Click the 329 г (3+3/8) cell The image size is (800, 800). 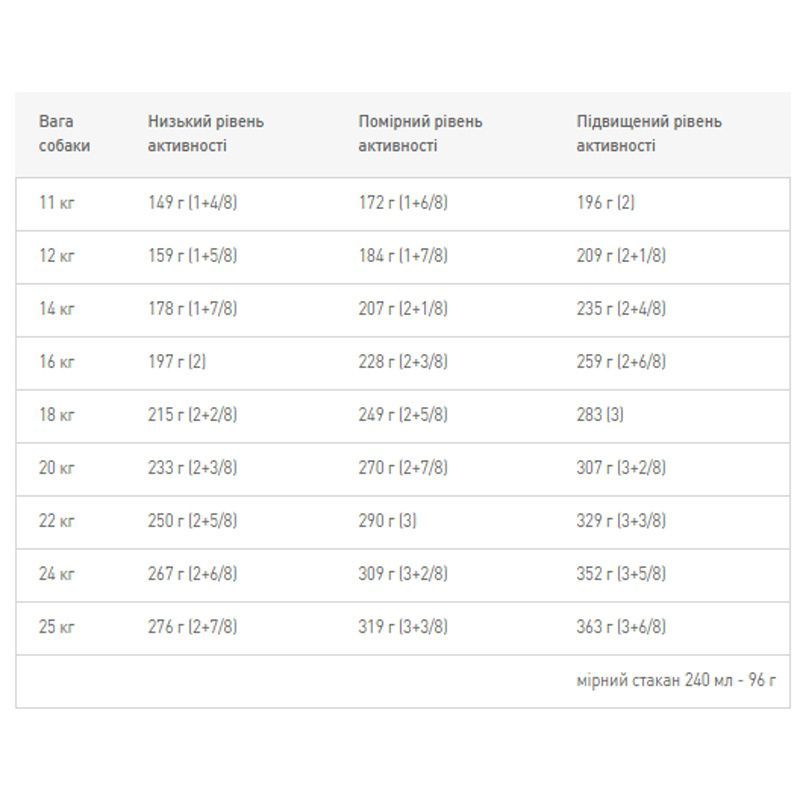pos(621,521)
